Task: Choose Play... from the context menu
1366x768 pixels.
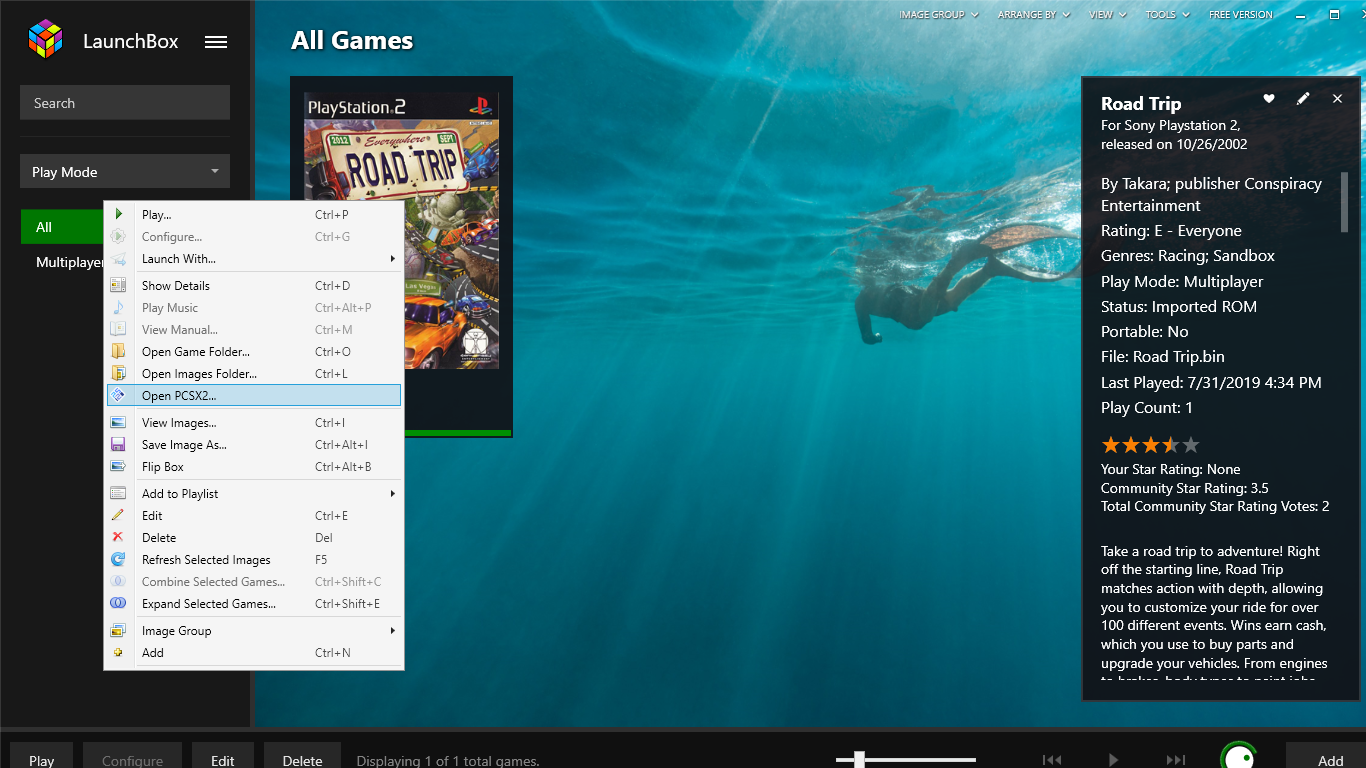Action: click(x=254, y=214)
